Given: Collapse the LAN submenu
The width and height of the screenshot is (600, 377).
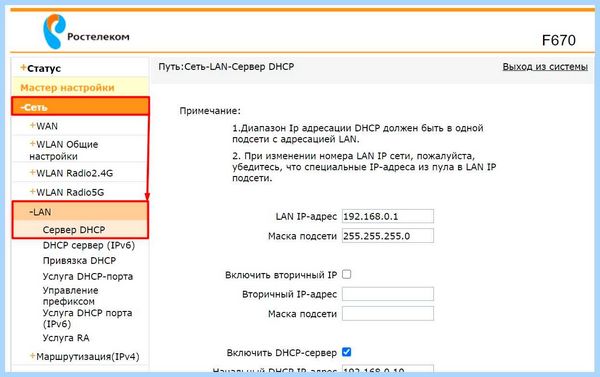Looking at the screenshot, I should click(80, 212).
